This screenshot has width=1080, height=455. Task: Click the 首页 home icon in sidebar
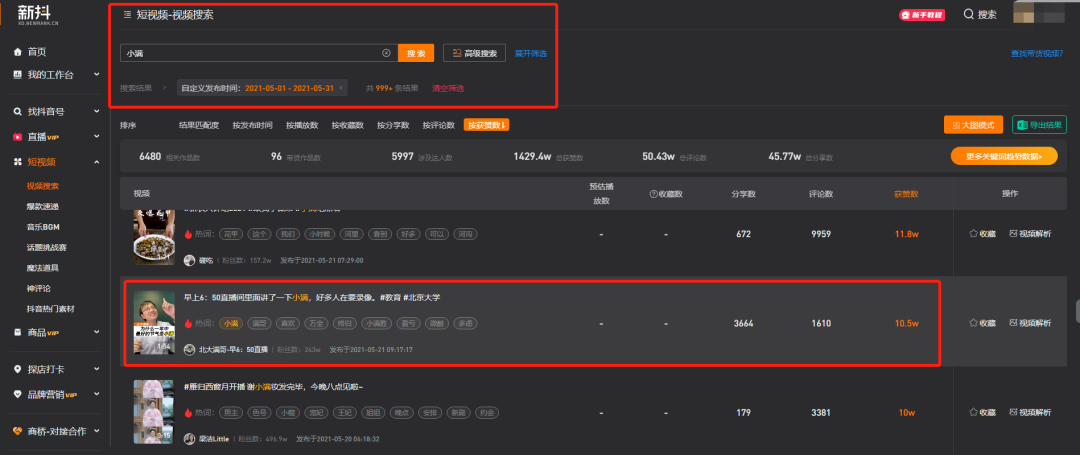18,52
